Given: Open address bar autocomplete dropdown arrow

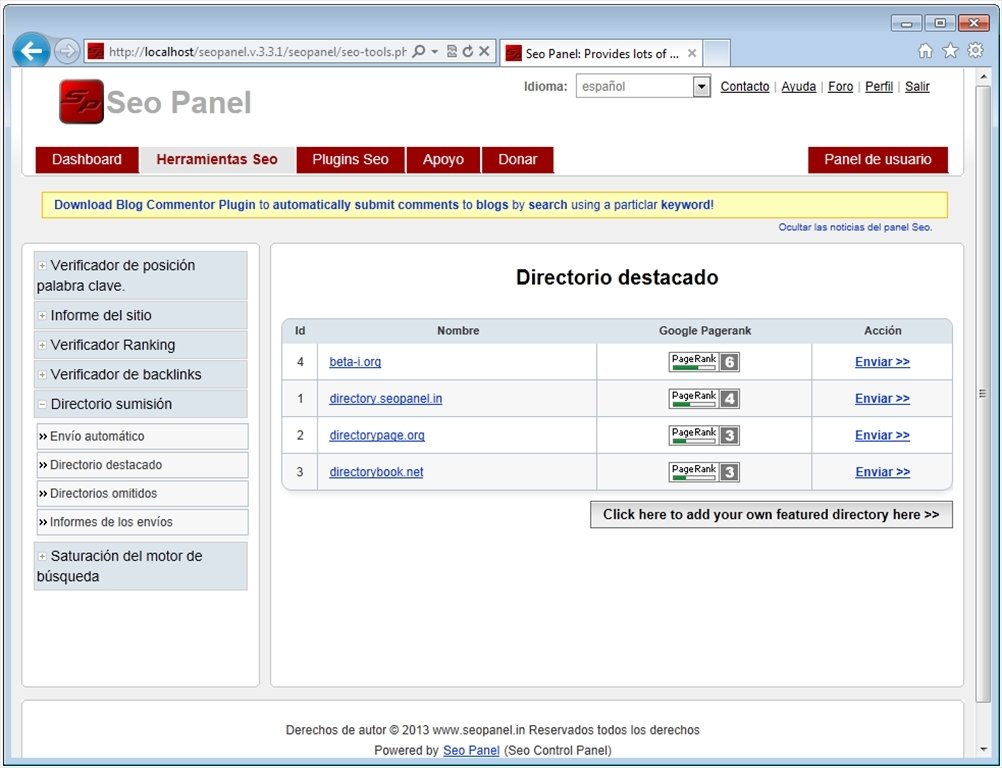Looking at the screenshot, I should pyautogui.click(x=435, y=52).
